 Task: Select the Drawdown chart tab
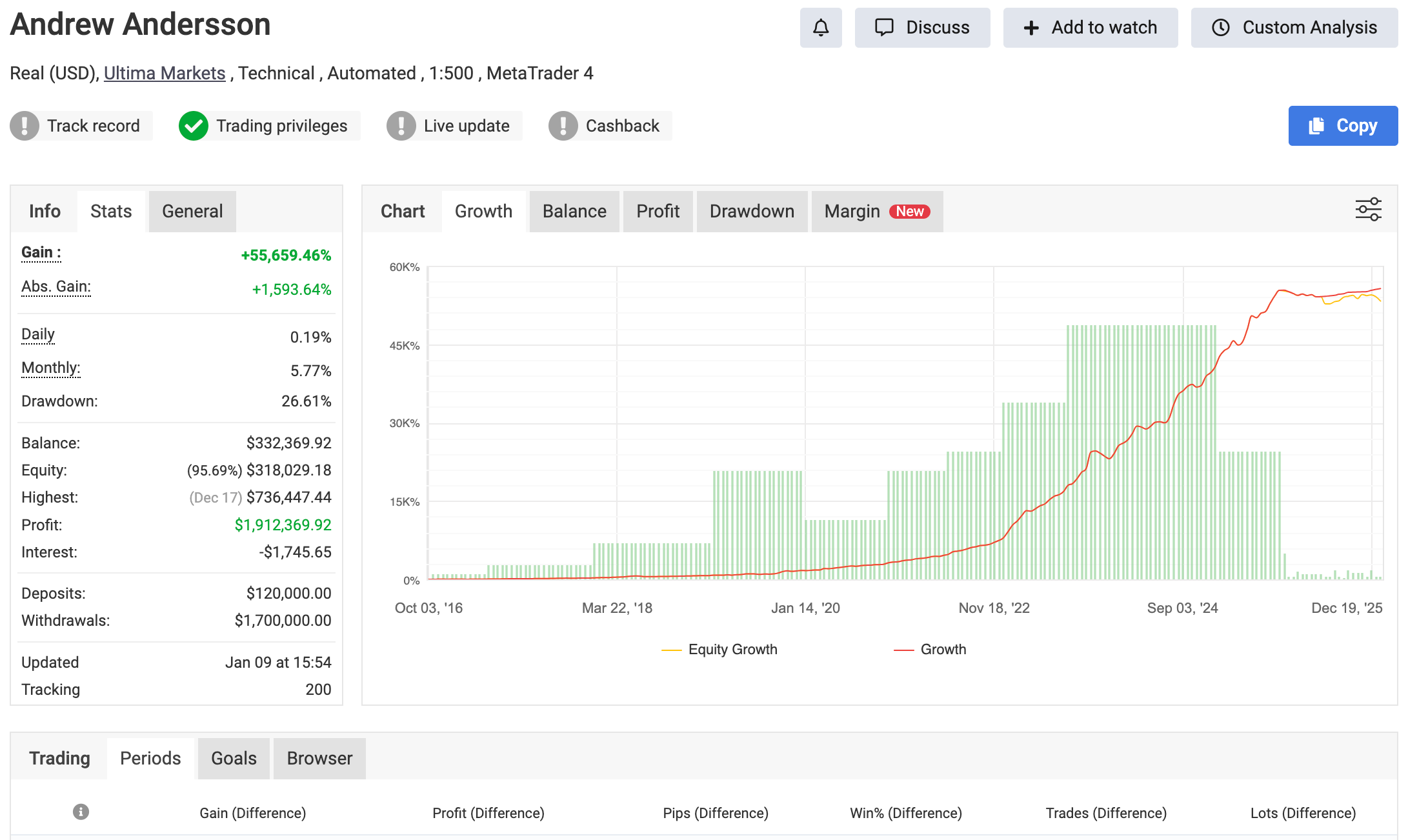tap(752, 212)
